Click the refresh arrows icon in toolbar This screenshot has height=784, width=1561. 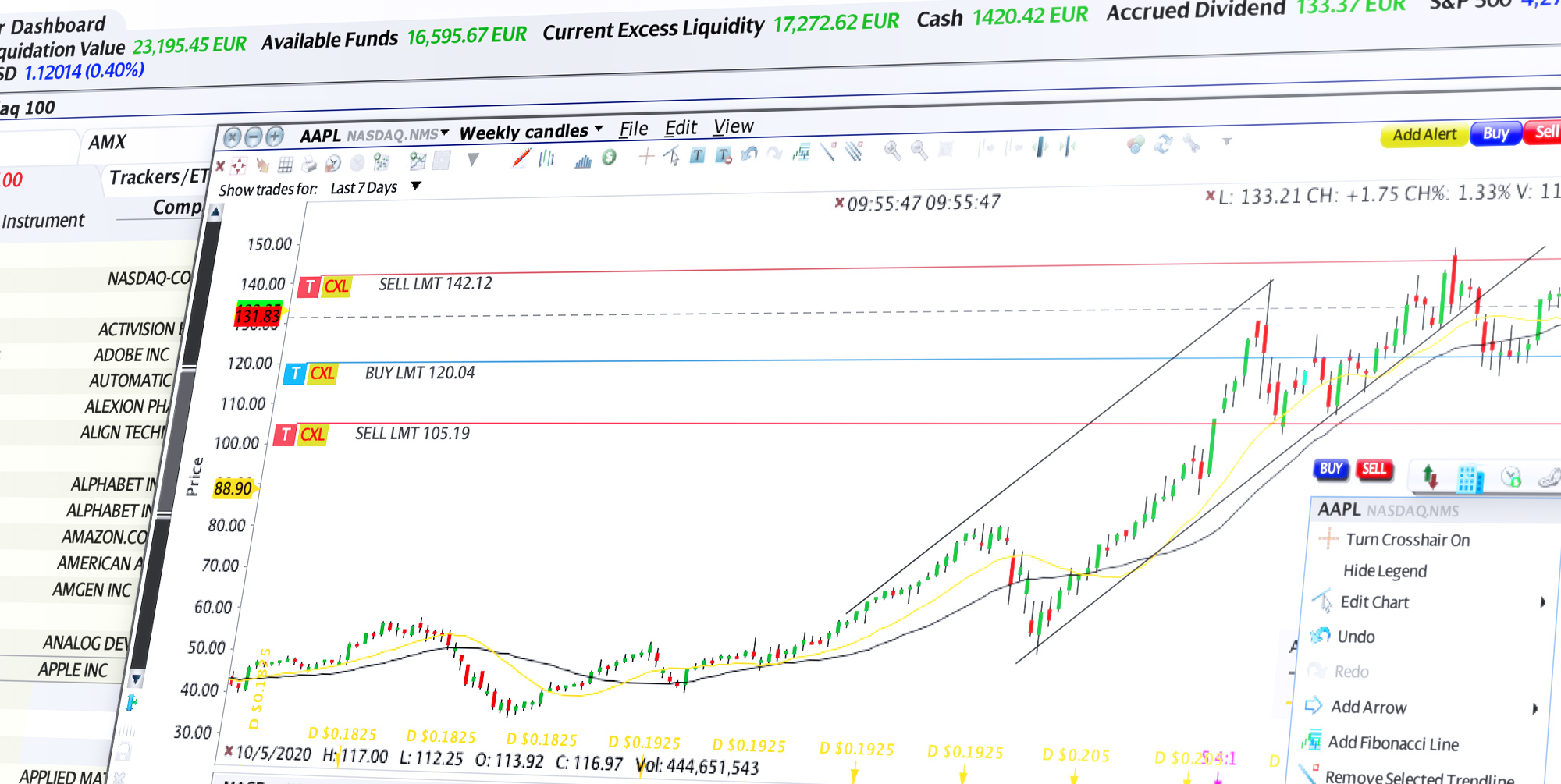pyautogui.click(x=1164, y=144)
